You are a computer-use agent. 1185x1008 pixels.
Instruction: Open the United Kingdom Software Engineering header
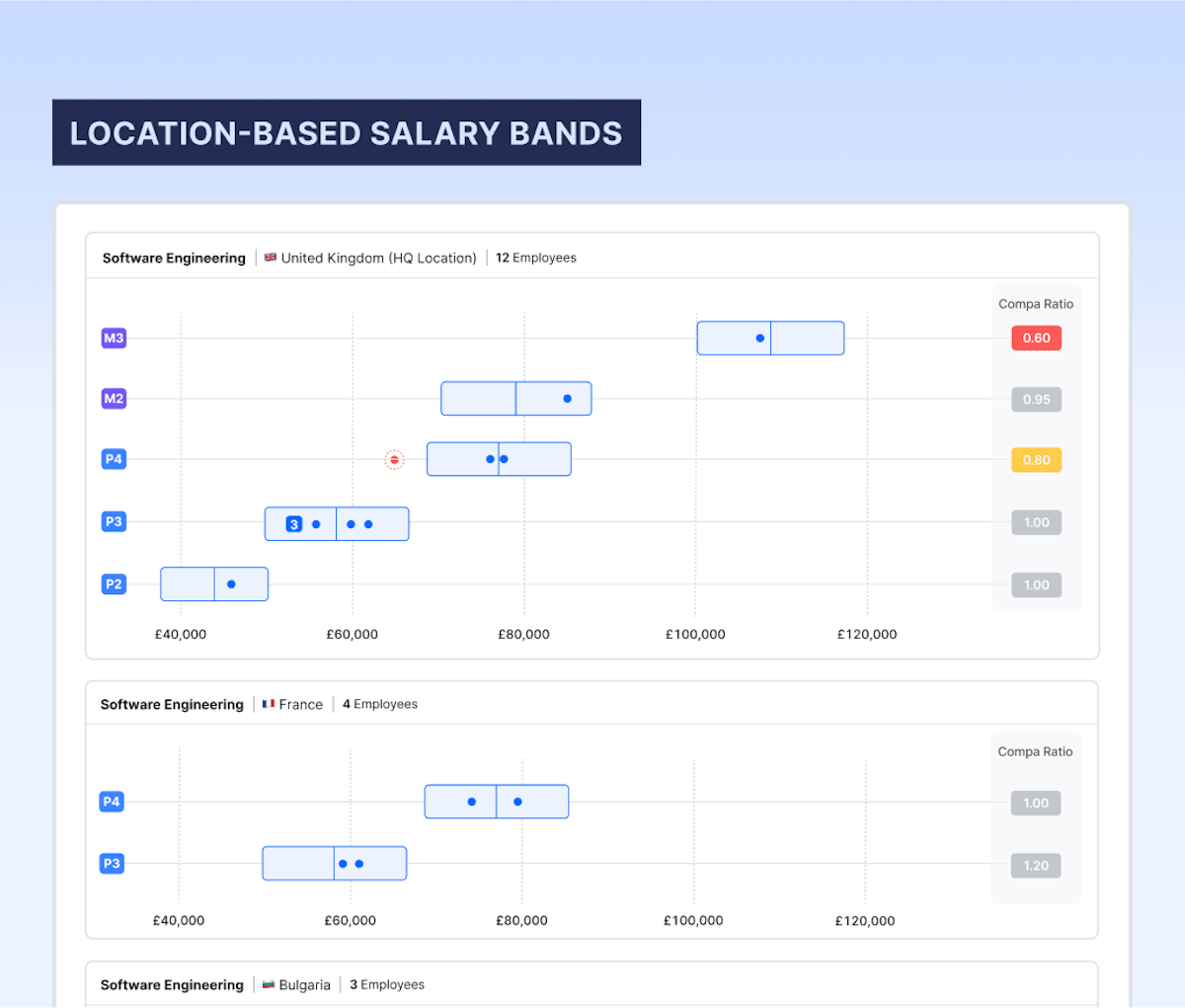[174, 258]
